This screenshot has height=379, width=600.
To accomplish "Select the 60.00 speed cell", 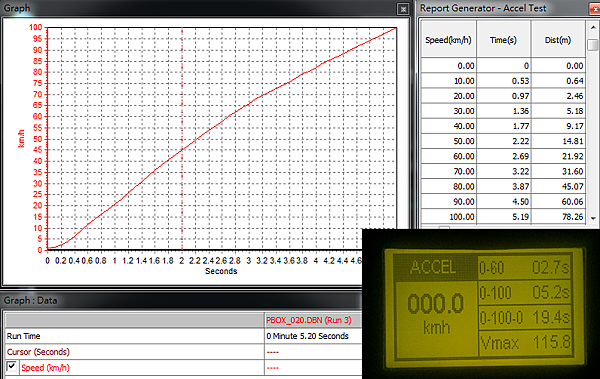I will click(x=448, y=156).
